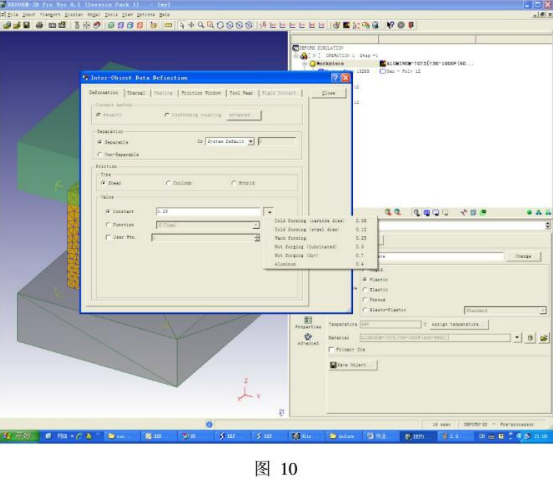
Task: Choose Hot forging (dry) 0.7 preset
Action: (x=320, y=255)
